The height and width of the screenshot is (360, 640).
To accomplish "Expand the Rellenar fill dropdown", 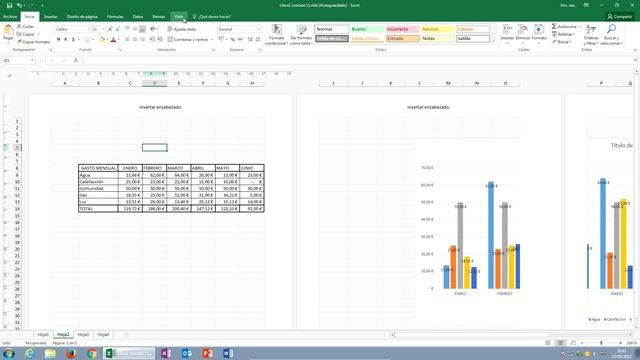I will pos(573,34).
